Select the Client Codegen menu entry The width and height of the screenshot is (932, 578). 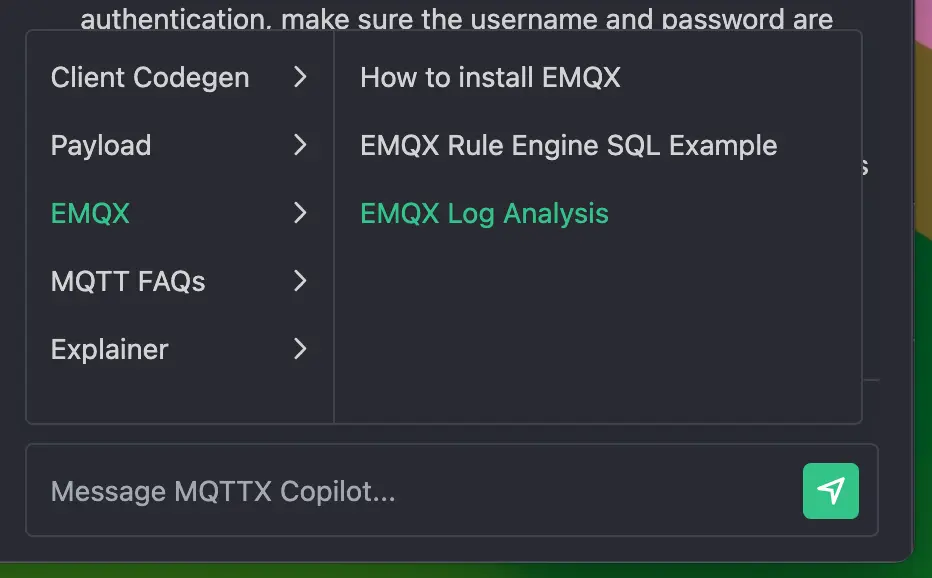pos(150,77)
